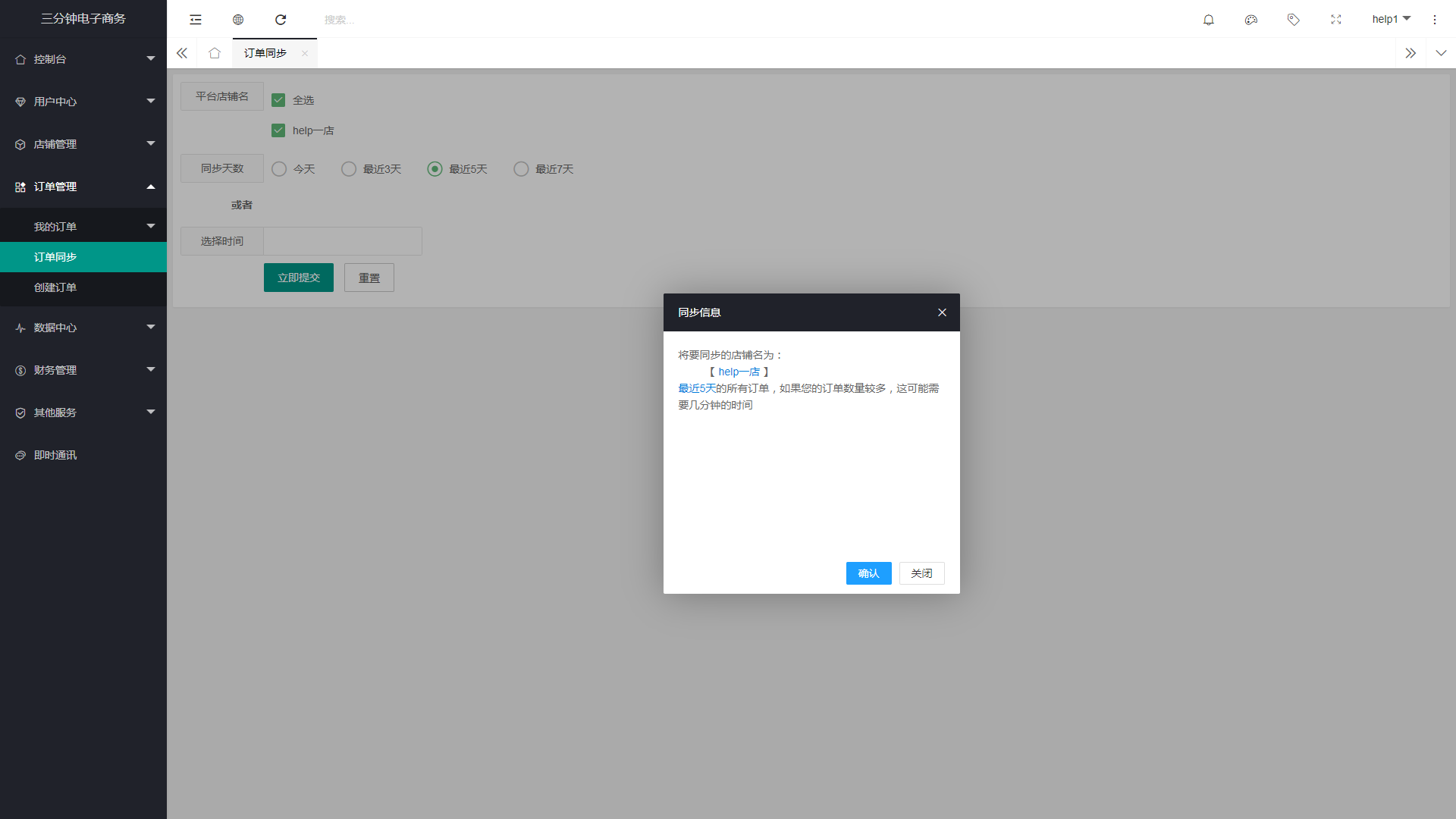
Task: Toggle fullscreen mode icon
Action: (x=1336, y=20)
